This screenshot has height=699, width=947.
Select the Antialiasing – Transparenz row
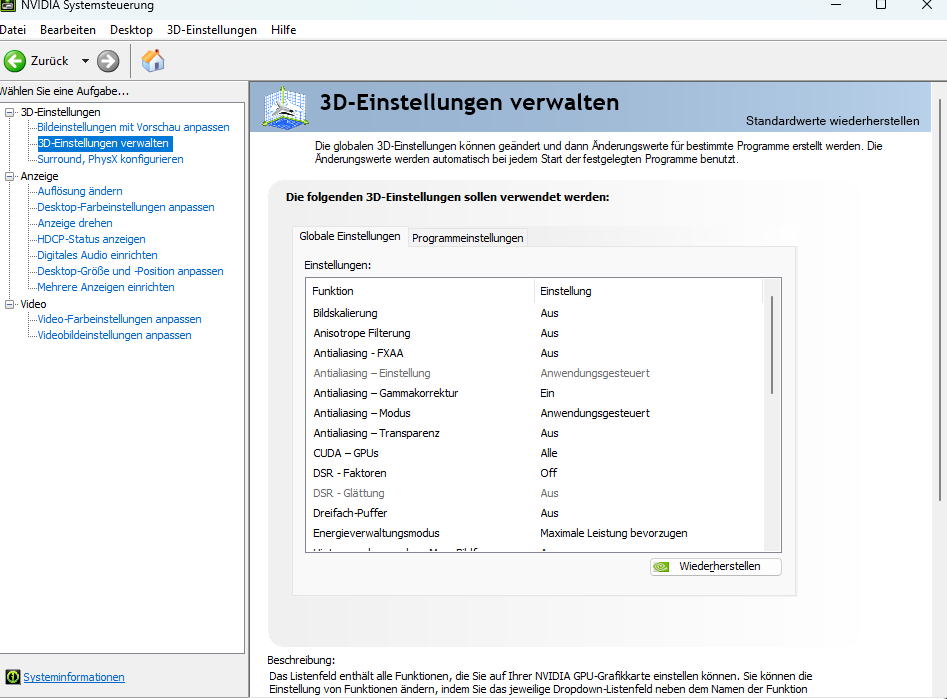coord(536,433)
